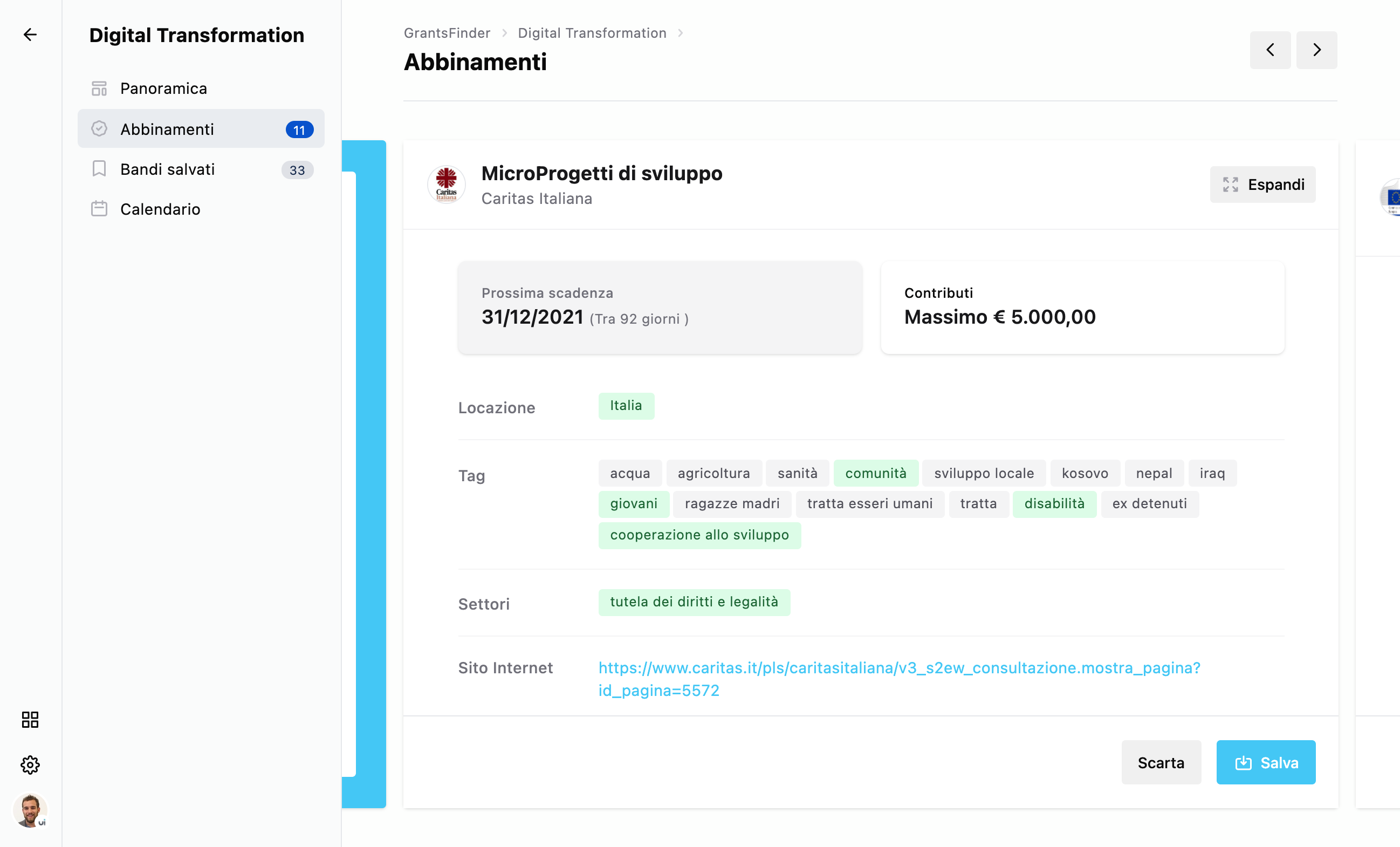The image size is (1400, 847).
Task: Go to Digital Transformation breadcrumb
Action: coord(592,33)
